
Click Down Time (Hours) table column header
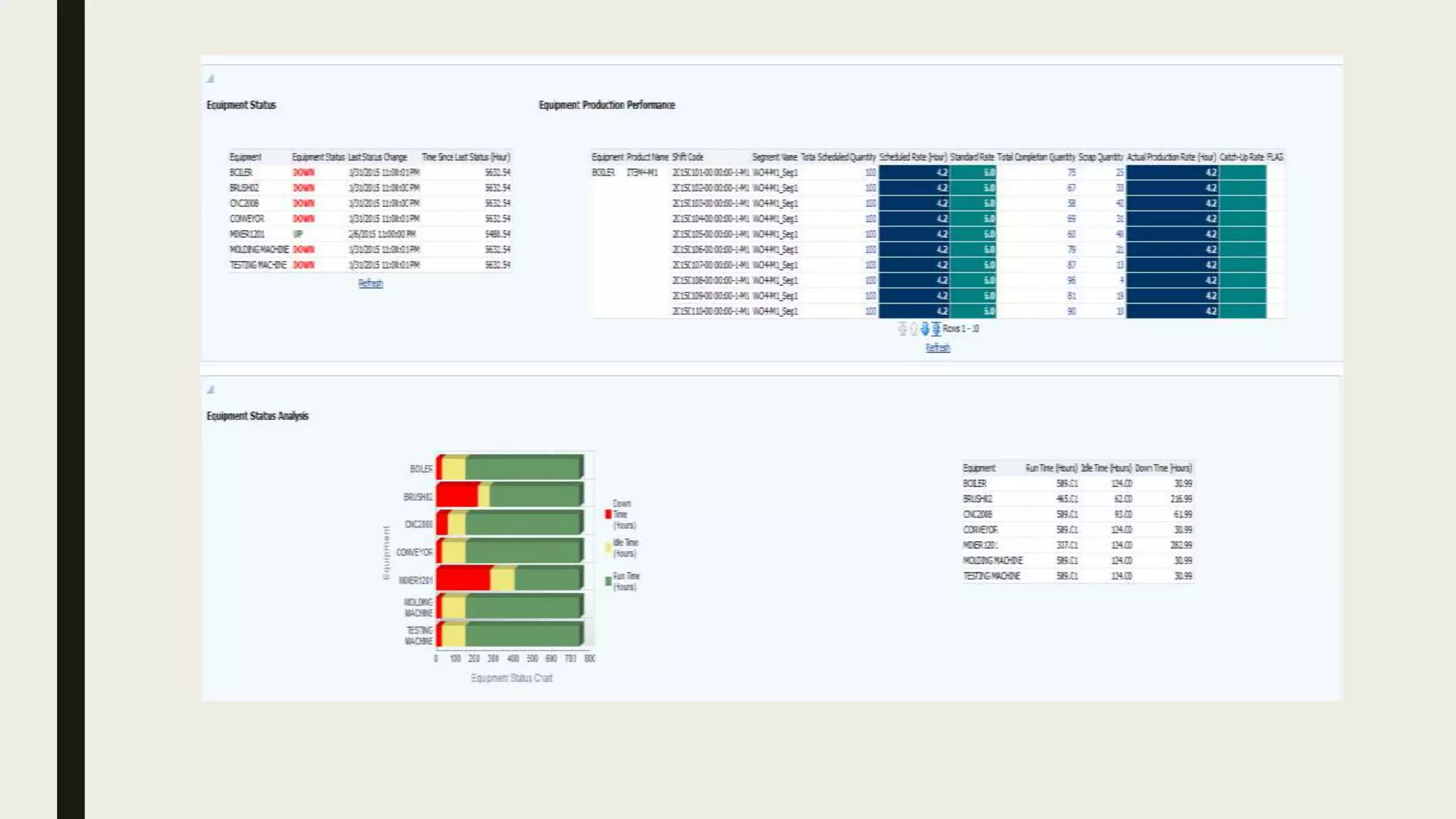coord(1163,468)
